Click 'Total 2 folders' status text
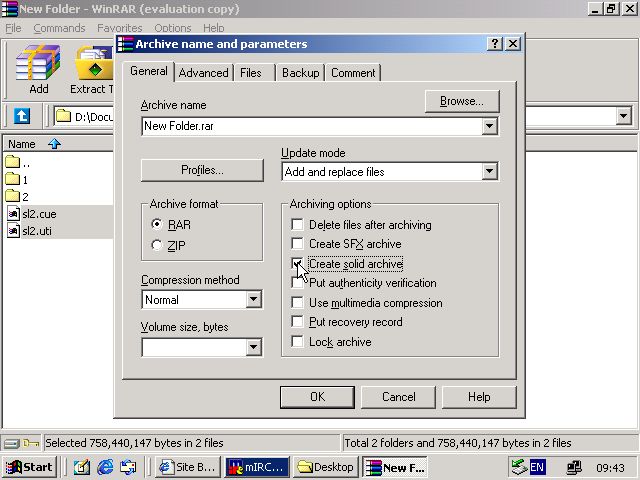 click(x=458, y=443)
